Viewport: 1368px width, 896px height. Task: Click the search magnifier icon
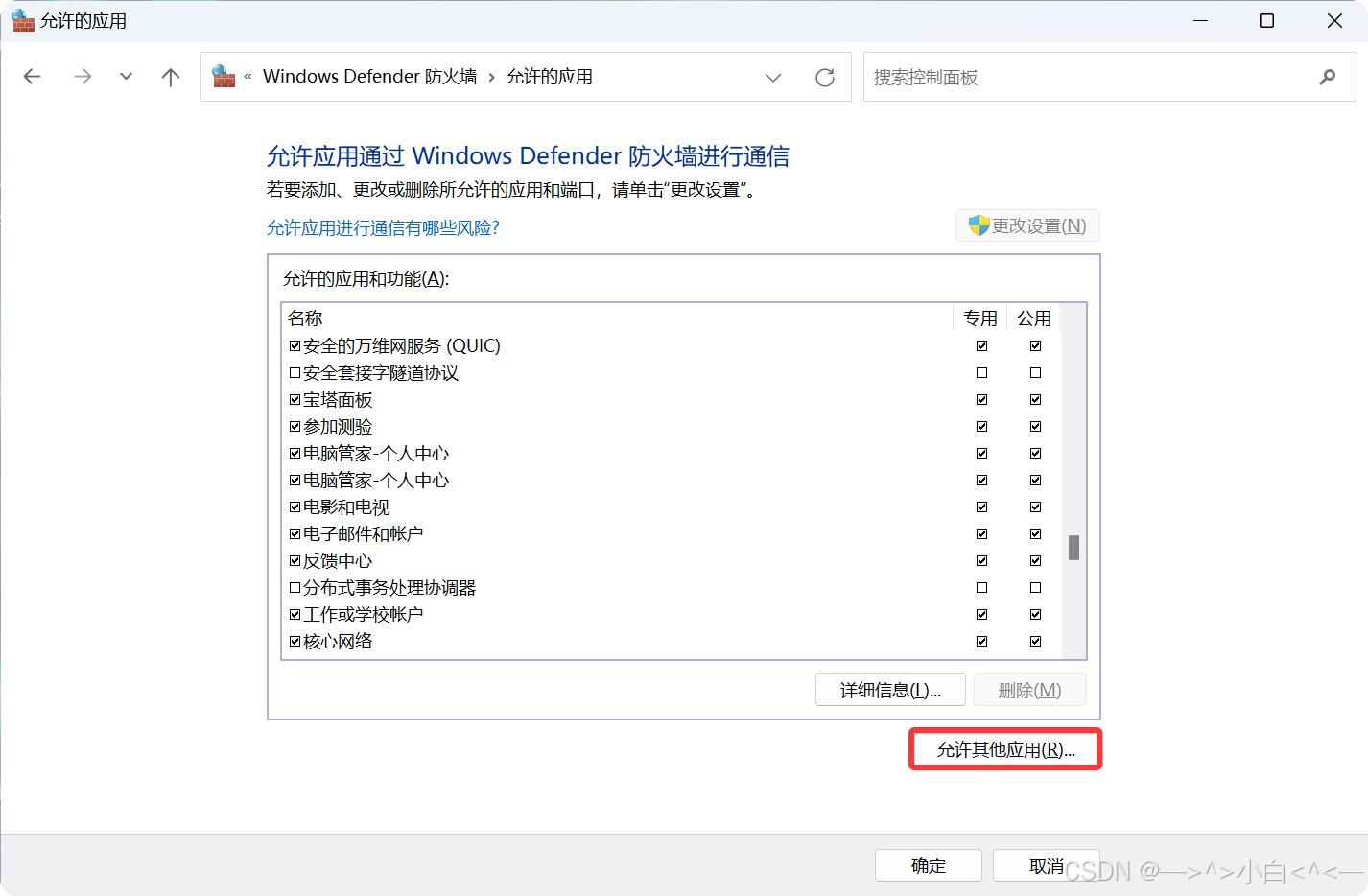[1328, 77]
